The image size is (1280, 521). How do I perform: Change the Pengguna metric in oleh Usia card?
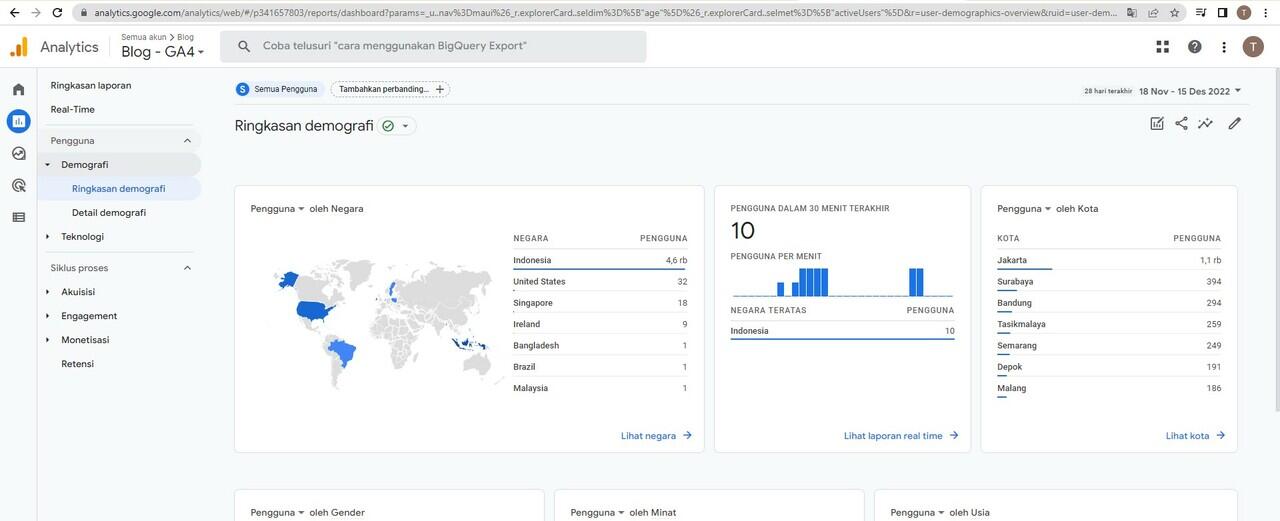coord(918,512)
